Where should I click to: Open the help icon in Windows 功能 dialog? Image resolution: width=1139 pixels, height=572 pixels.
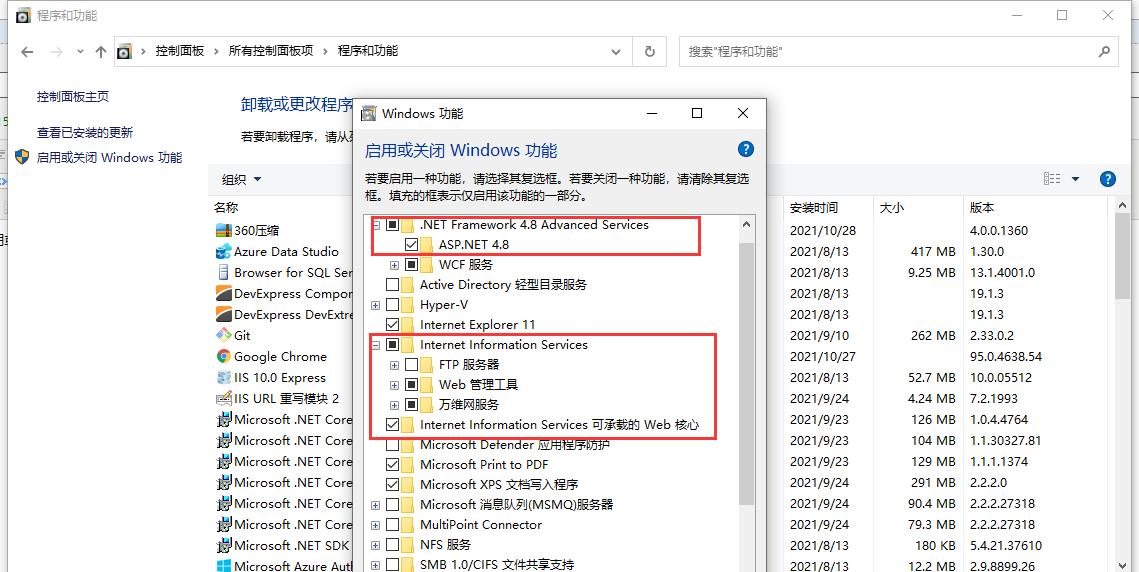tap(745, 150)
